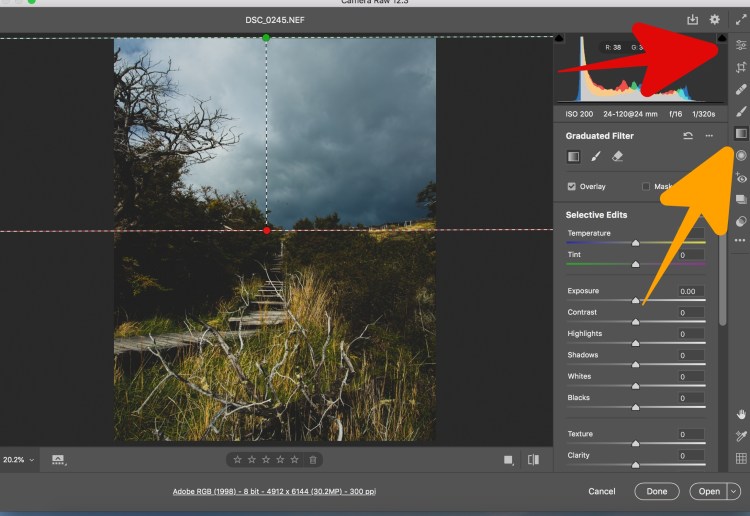Toggle the highlight clipping warning triangle on the histogram
750x516 pixels.
tap(722, 38)
